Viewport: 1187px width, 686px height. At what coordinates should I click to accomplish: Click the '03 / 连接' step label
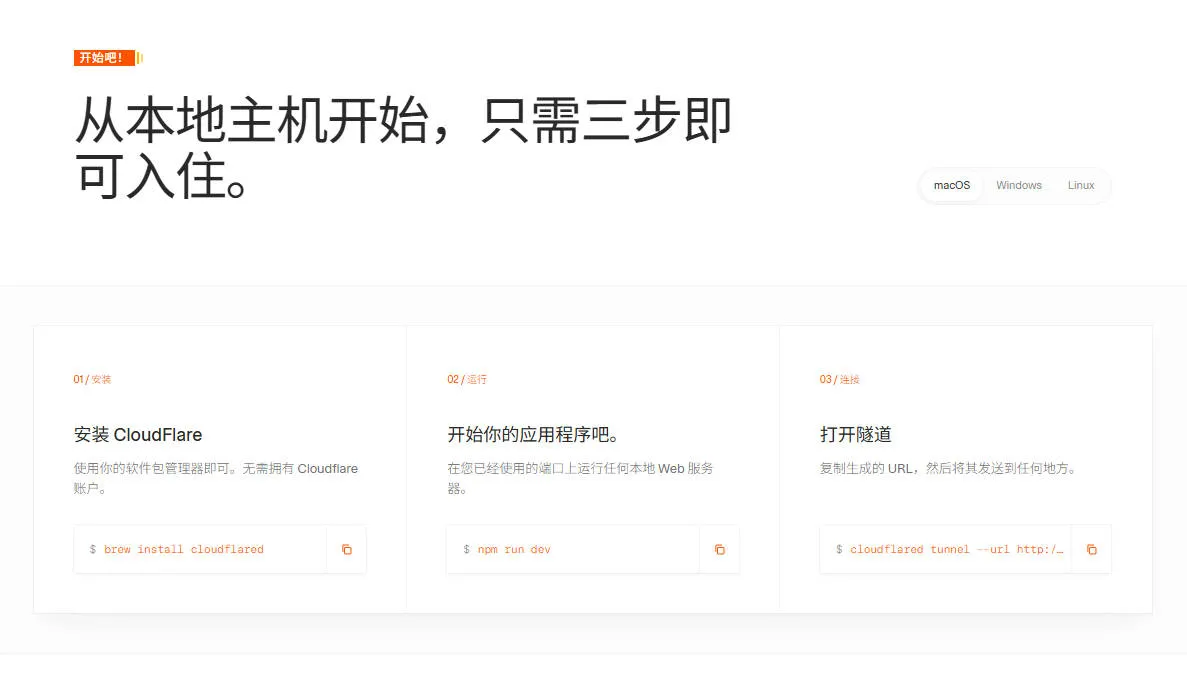840,379
